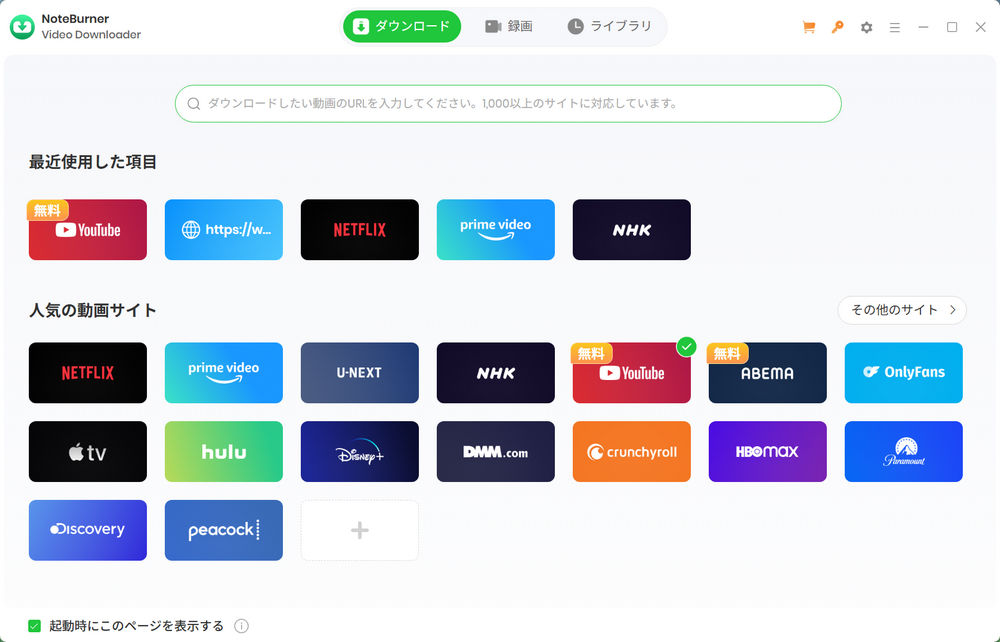The width and height of the screenshot is (1000, 642).
Task: Switch to the 録画 tab
Action: click(x=508, y=26)
